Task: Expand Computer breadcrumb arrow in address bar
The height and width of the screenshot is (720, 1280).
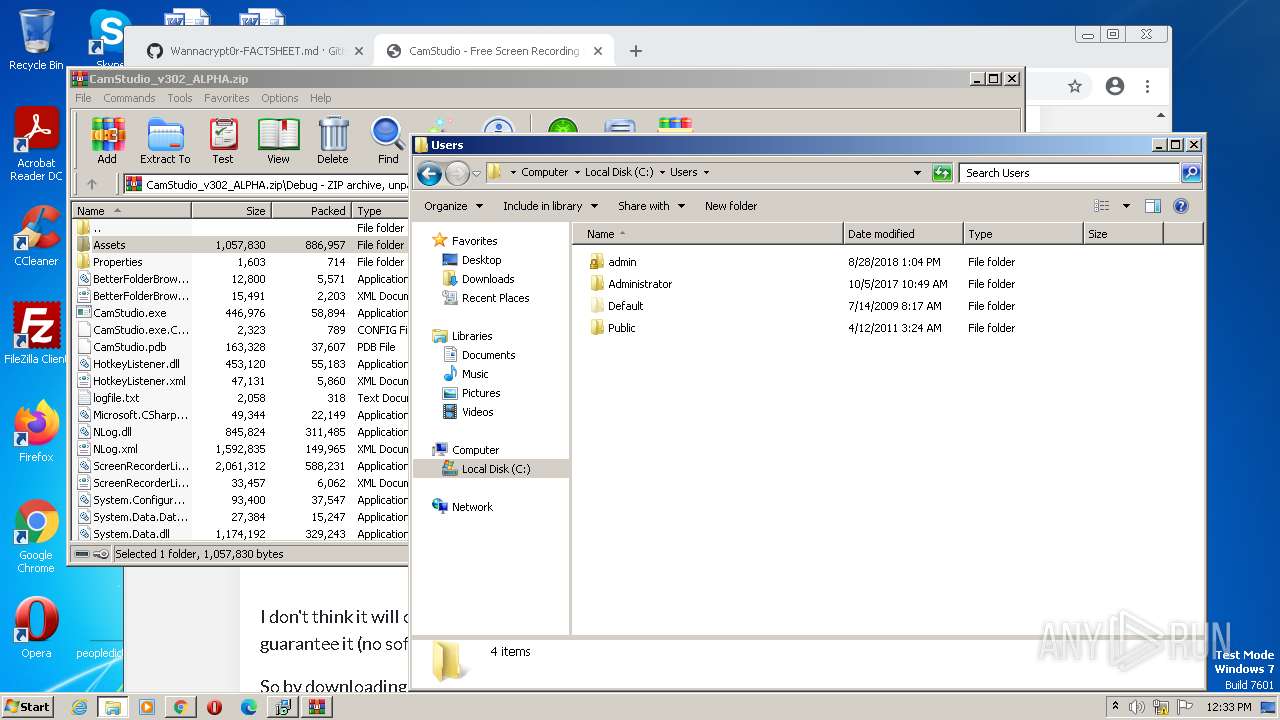Action: [575, 172]
